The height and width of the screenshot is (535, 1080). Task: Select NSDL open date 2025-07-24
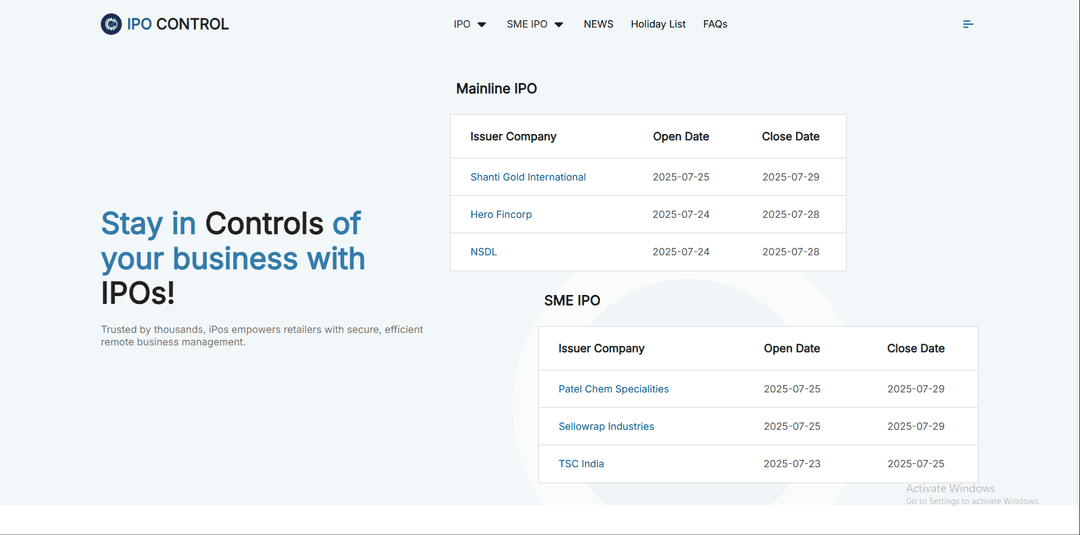(x=681, y=252)
